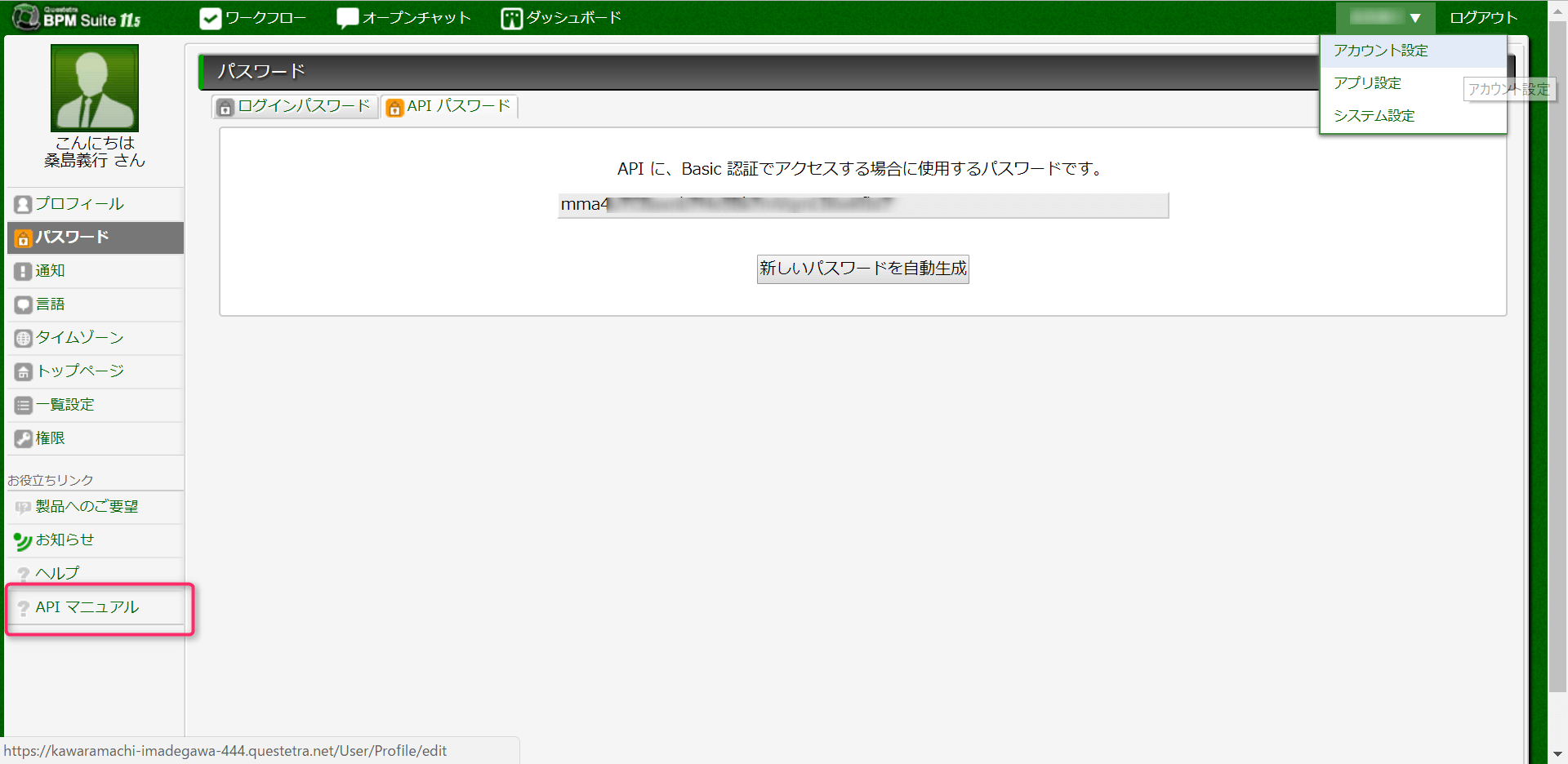Click the profile person icon in sidebar
The width and height of the screenshot is (1568, 764).
(23, 204)
